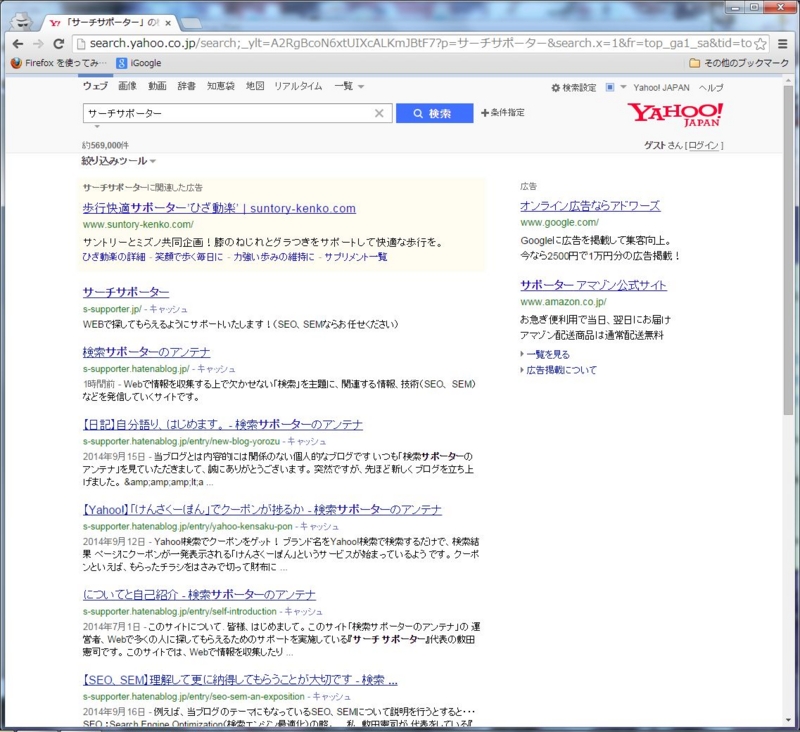Switch to 地図 search tab
The height and width of the screenshot is (732, 800).
coord(255,86)
